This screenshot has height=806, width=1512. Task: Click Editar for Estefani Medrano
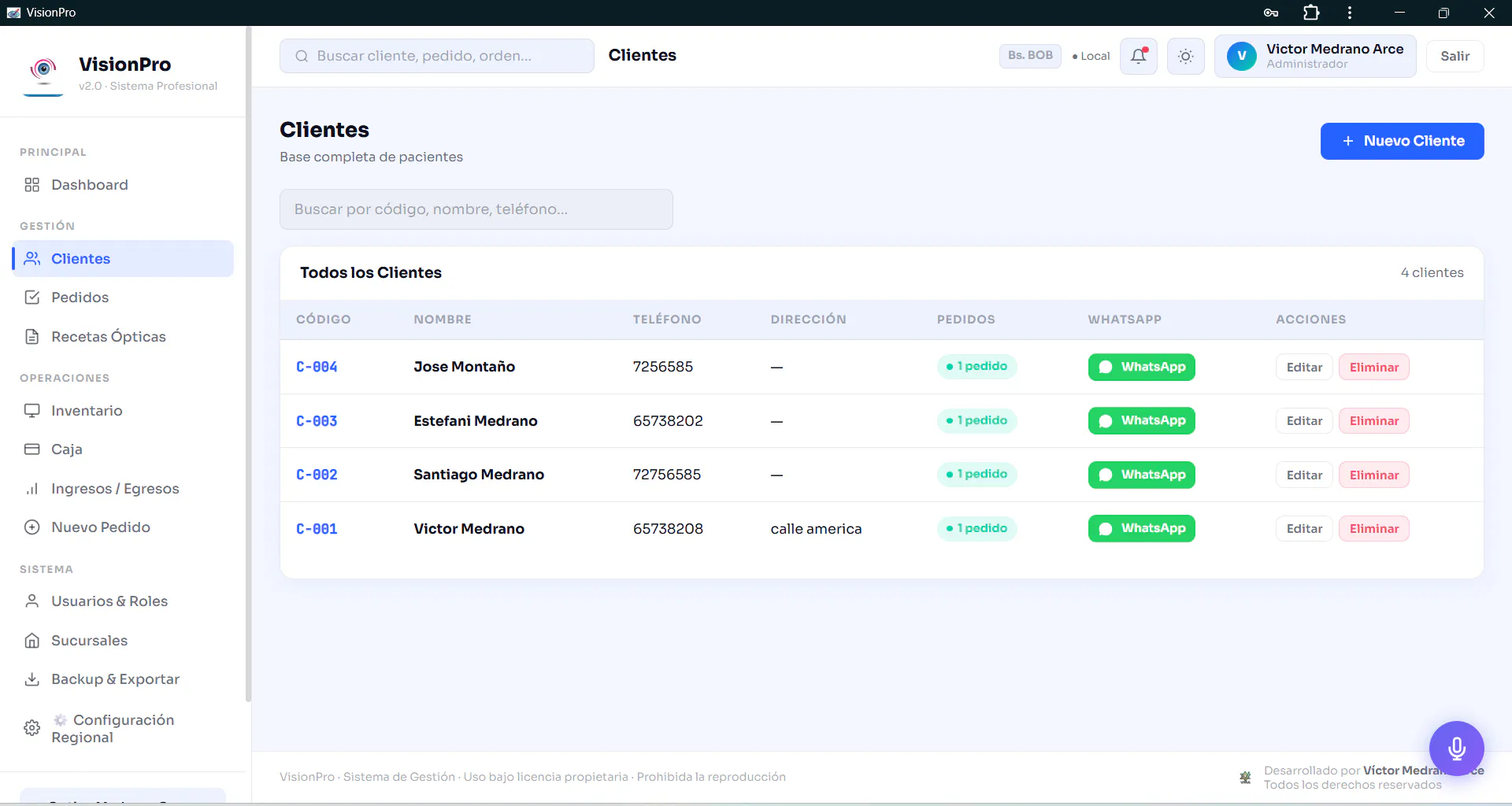[1304, 421]
